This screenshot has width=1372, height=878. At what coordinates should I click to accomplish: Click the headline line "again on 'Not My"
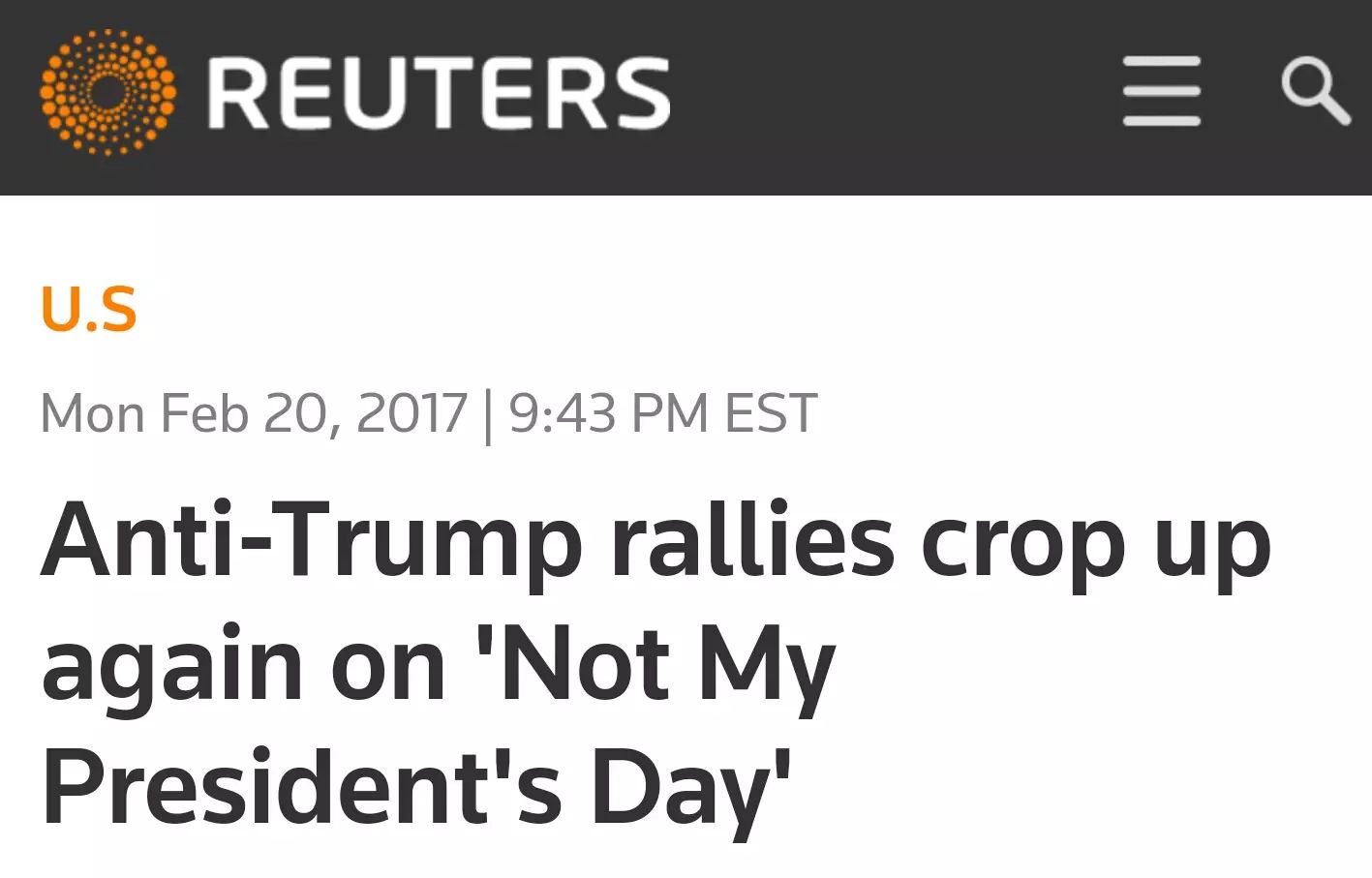pos(438,666)
